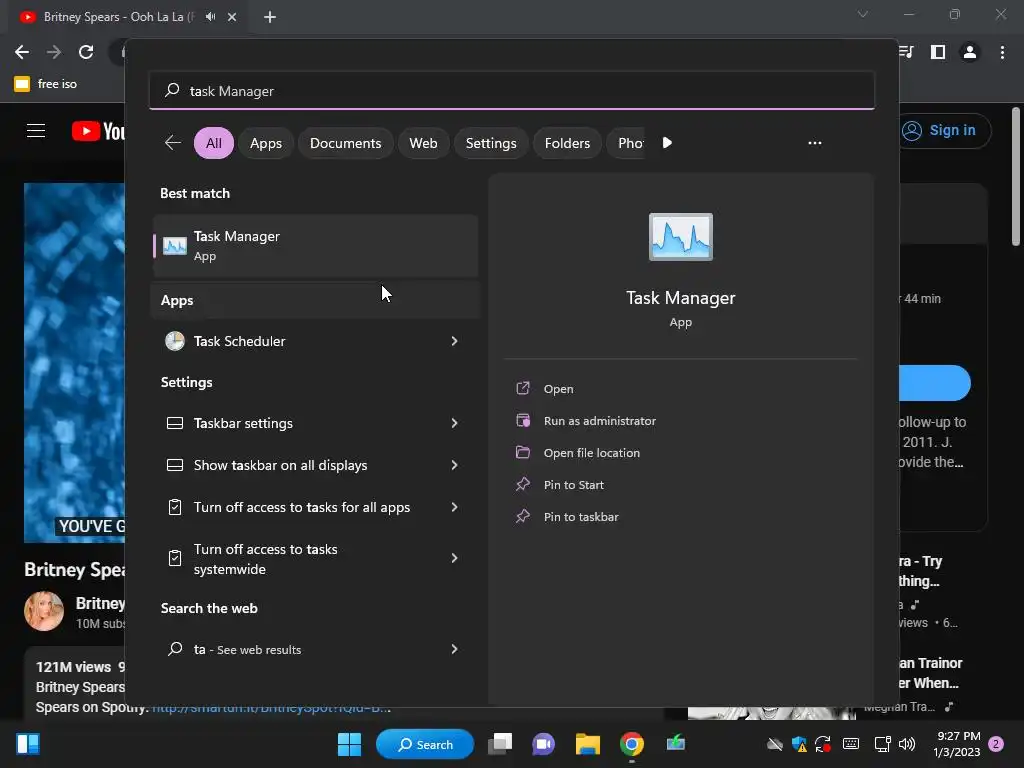Switch to the Settings filter tab
Viewport: 1024px width, 768px height.
(491, 143)
